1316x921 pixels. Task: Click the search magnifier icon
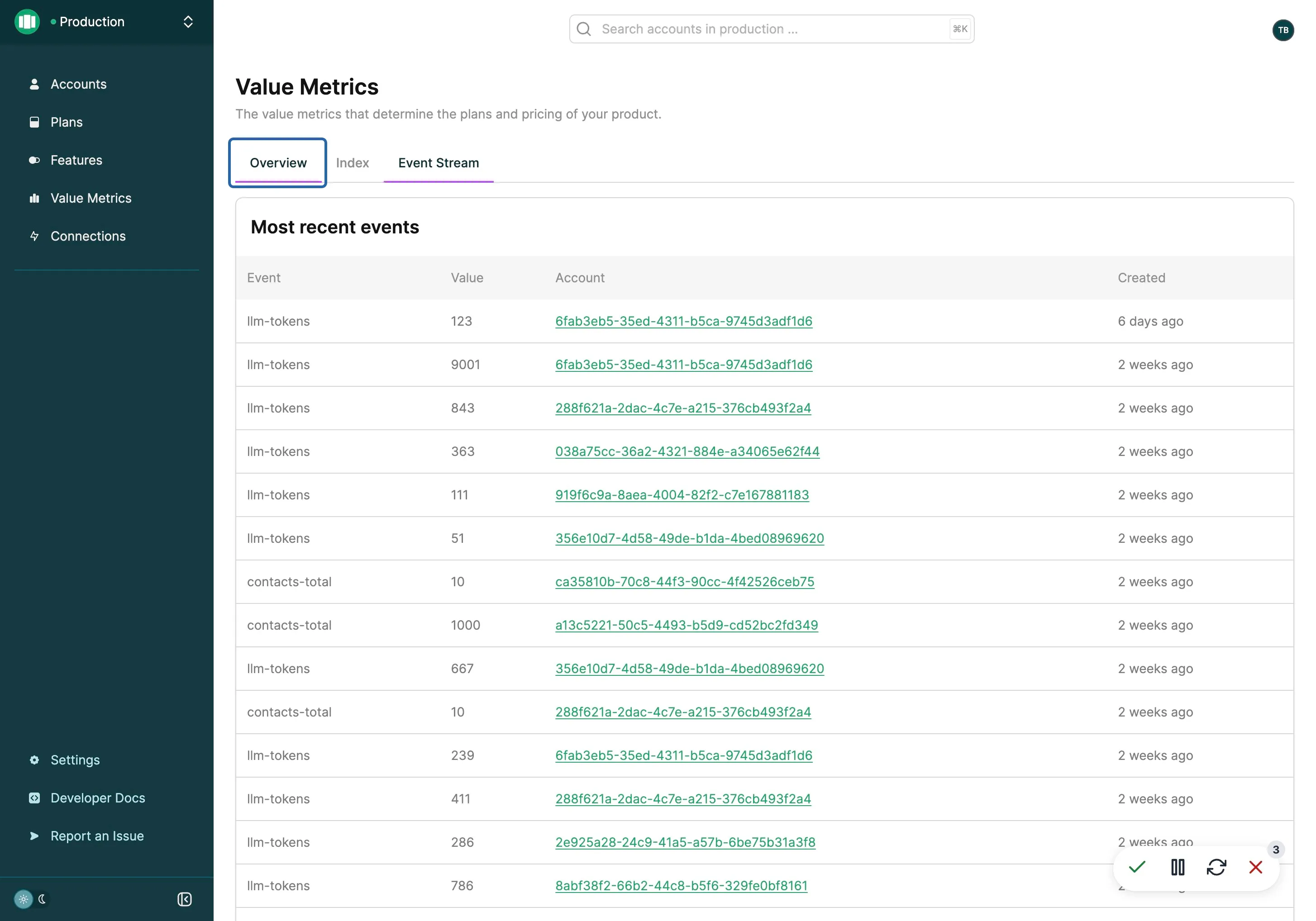tap(584, 29)
